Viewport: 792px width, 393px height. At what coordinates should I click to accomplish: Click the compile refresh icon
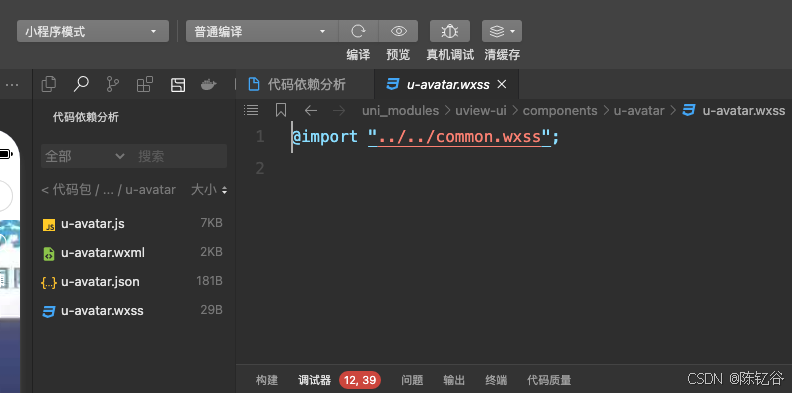(x=358, y=31)
